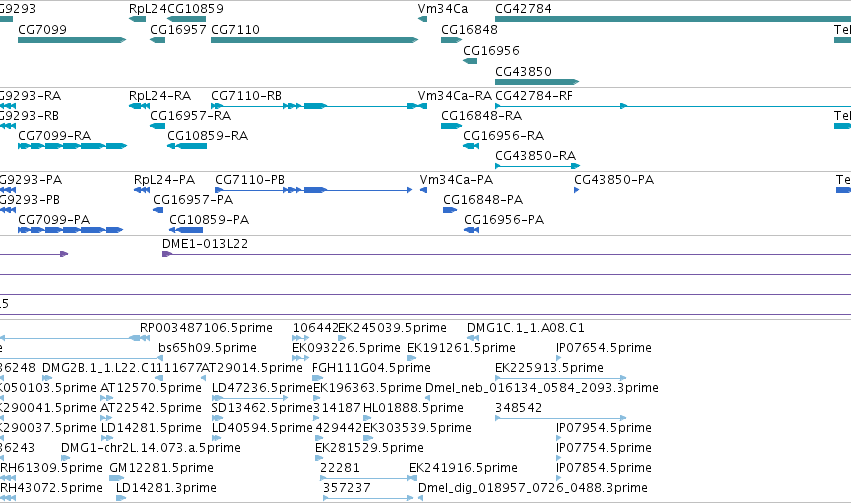Click the CG16956-PA protein label
The image size is (851, 503).
(504, 220)
